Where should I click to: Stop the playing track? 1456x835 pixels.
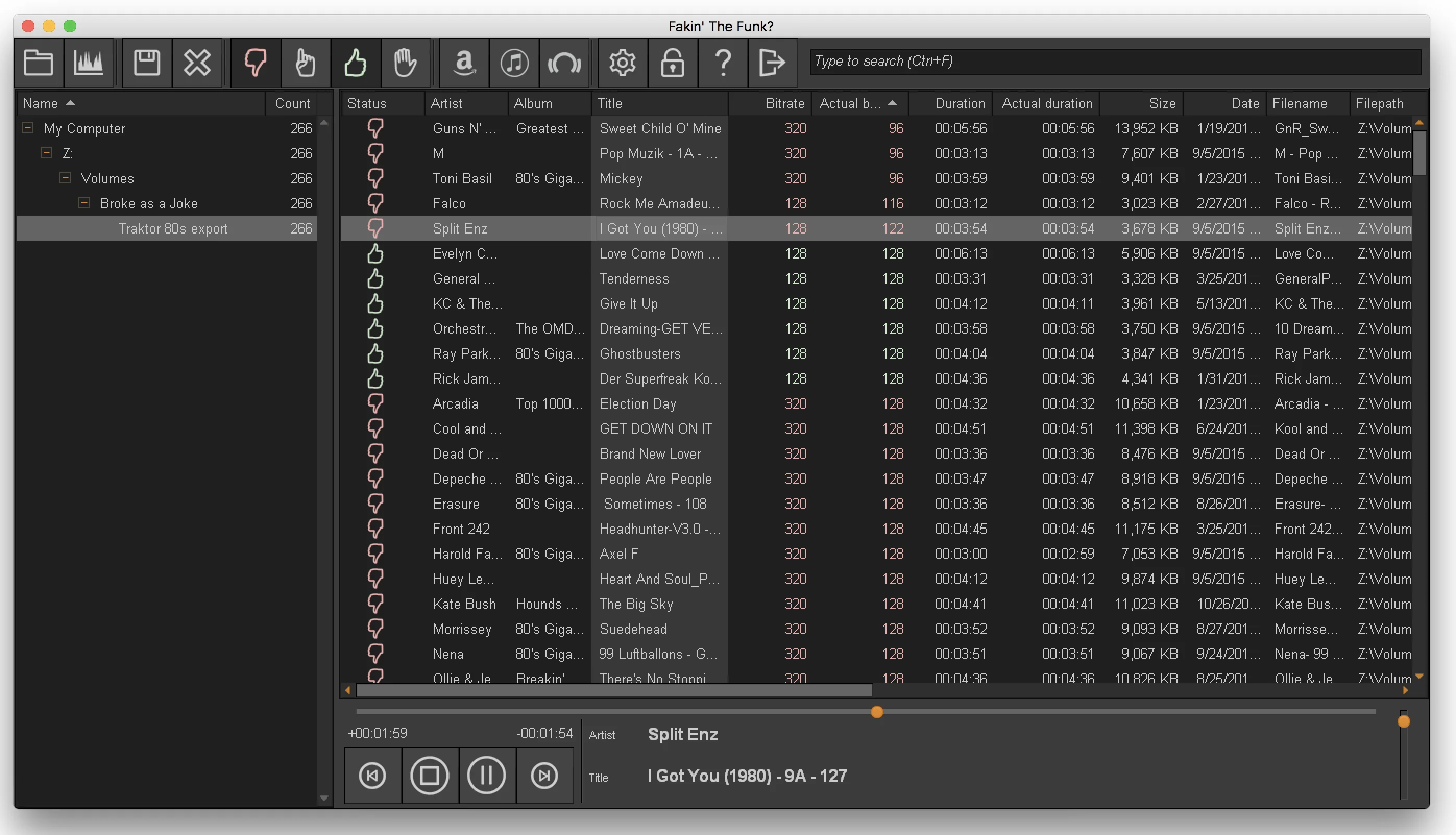pyautogui.click(x=429, y=776)
